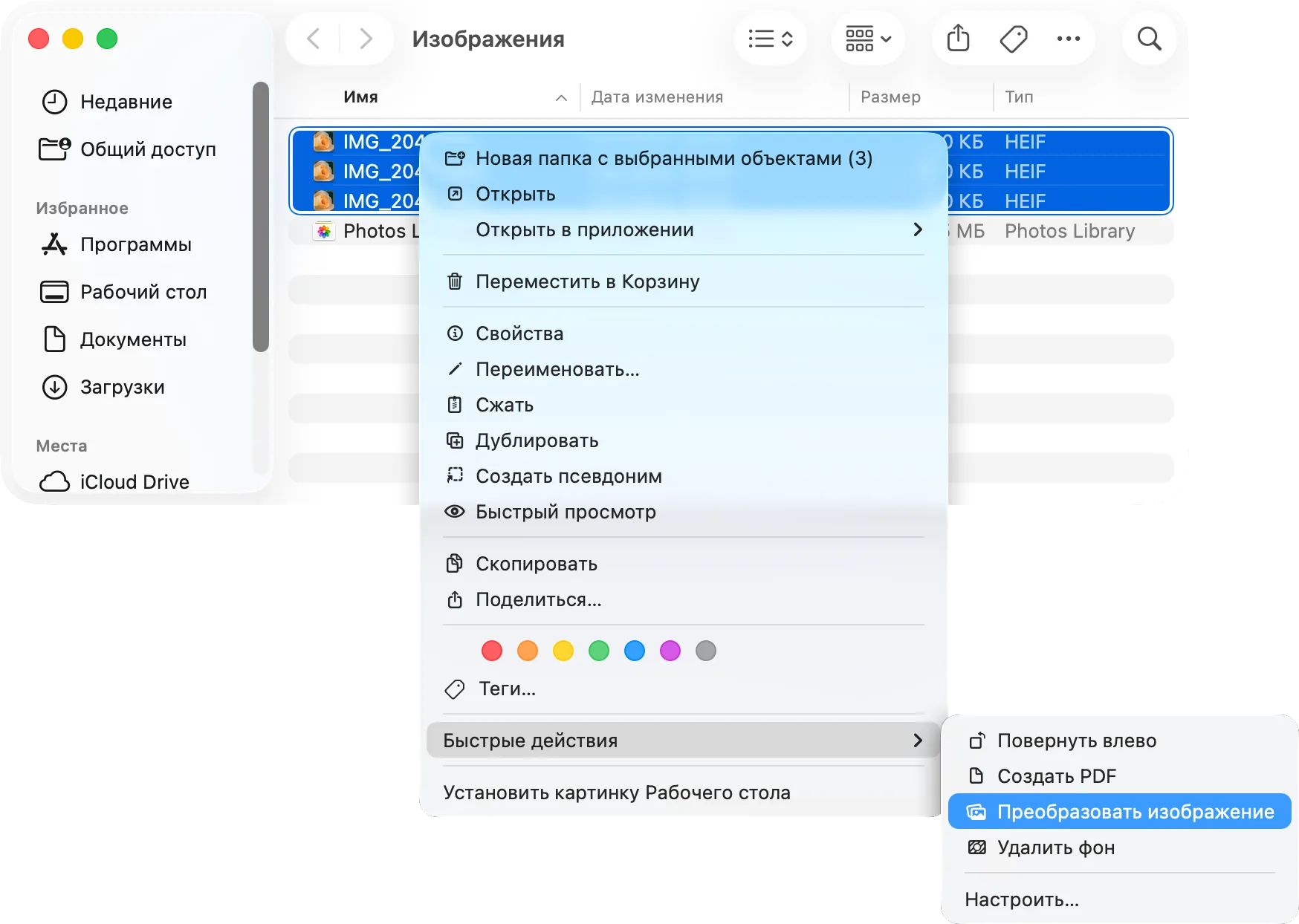Apply the orange tag color
This screenshot has width=1299, height=924.
tap(528, 651)
